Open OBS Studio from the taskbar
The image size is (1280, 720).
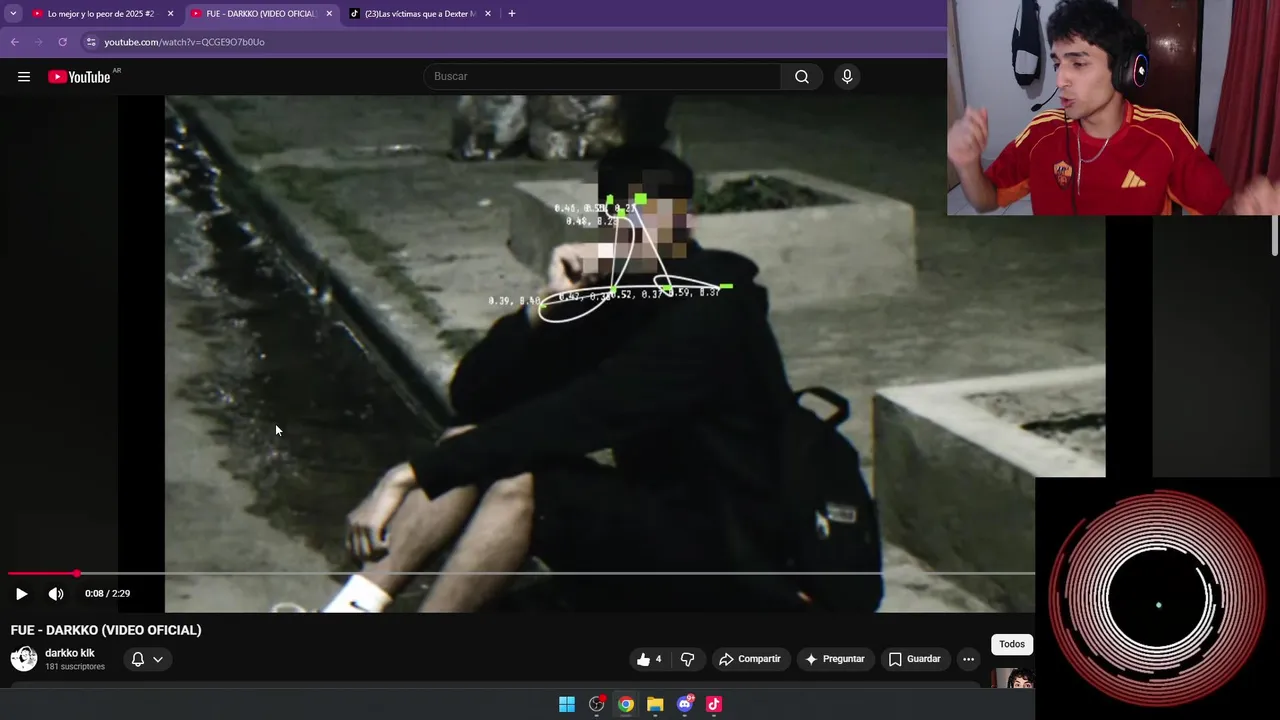597,704
